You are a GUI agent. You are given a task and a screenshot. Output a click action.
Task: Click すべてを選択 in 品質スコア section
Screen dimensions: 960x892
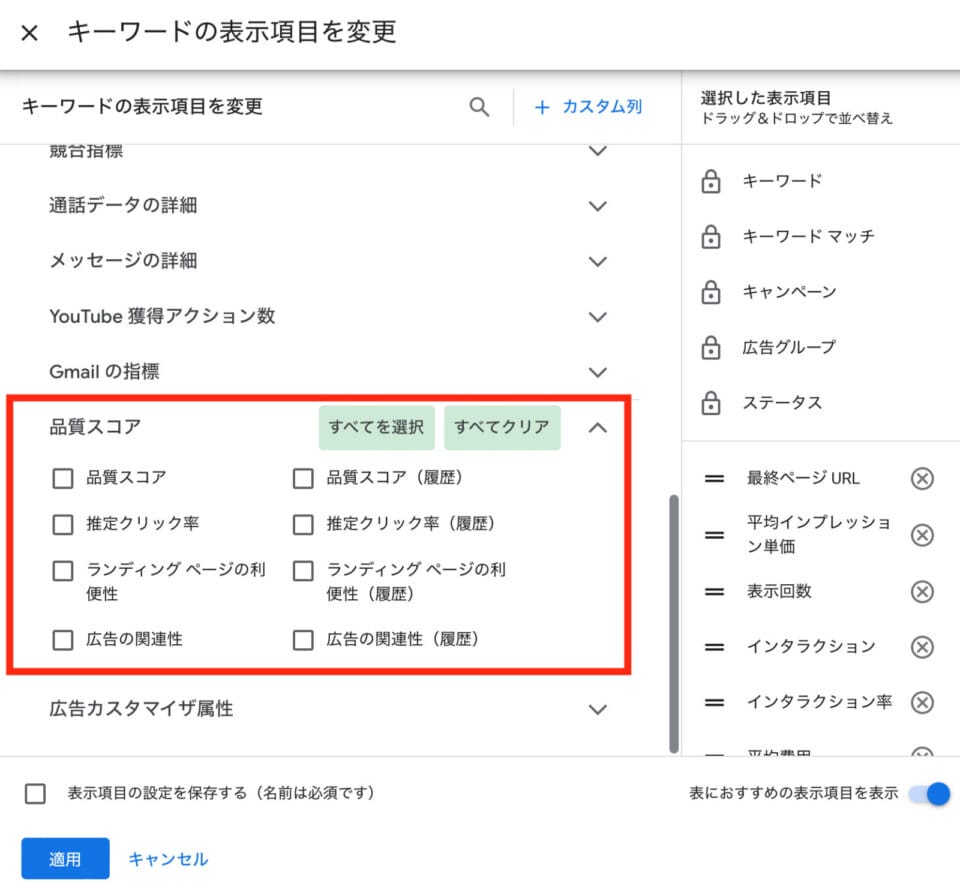pyautogui.click(x=377, y=427)
